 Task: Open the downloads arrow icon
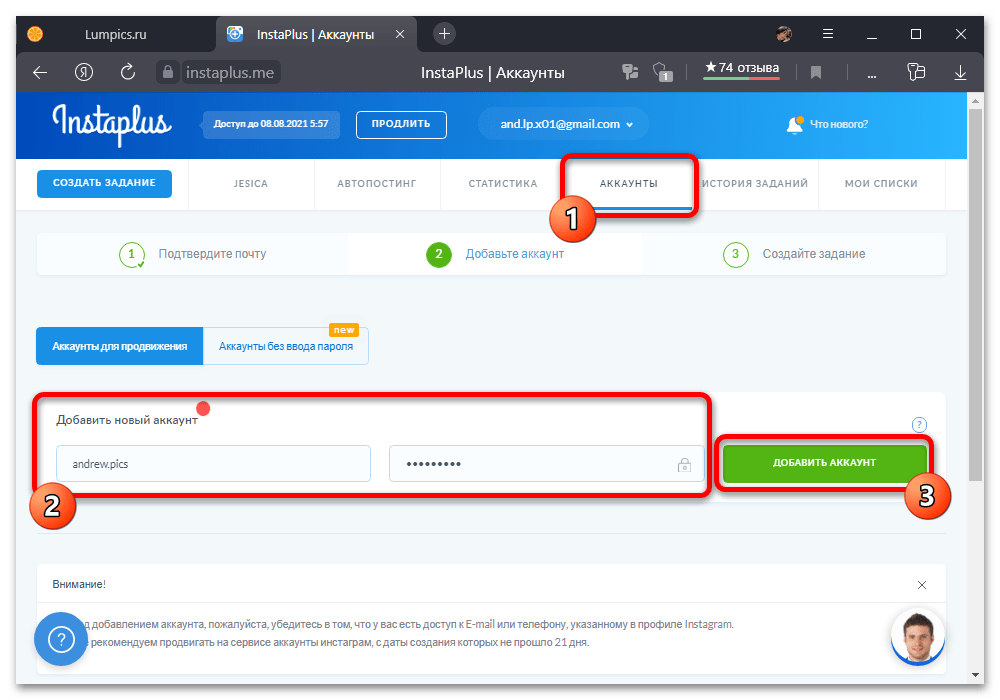coord(960,72)
